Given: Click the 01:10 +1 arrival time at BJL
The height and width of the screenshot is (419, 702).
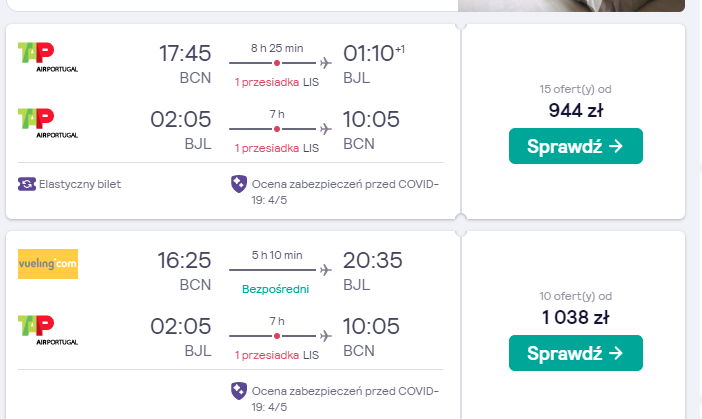Looking at the screenshot, I should pyautogui.click(x=374, y=53).
